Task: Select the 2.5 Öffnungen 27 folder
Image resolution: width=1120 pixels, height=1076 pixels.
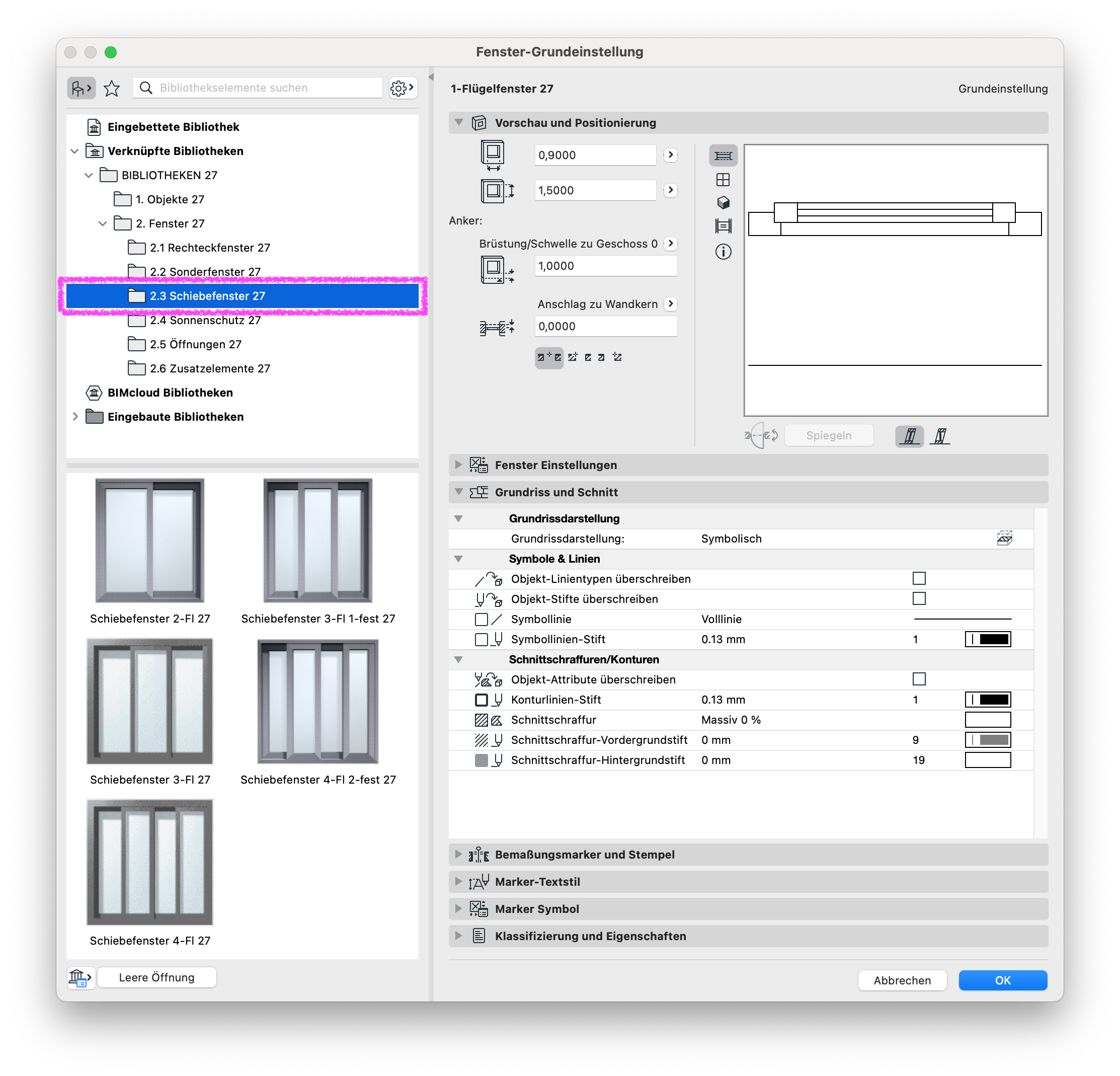Action: [x=184, y=345]
